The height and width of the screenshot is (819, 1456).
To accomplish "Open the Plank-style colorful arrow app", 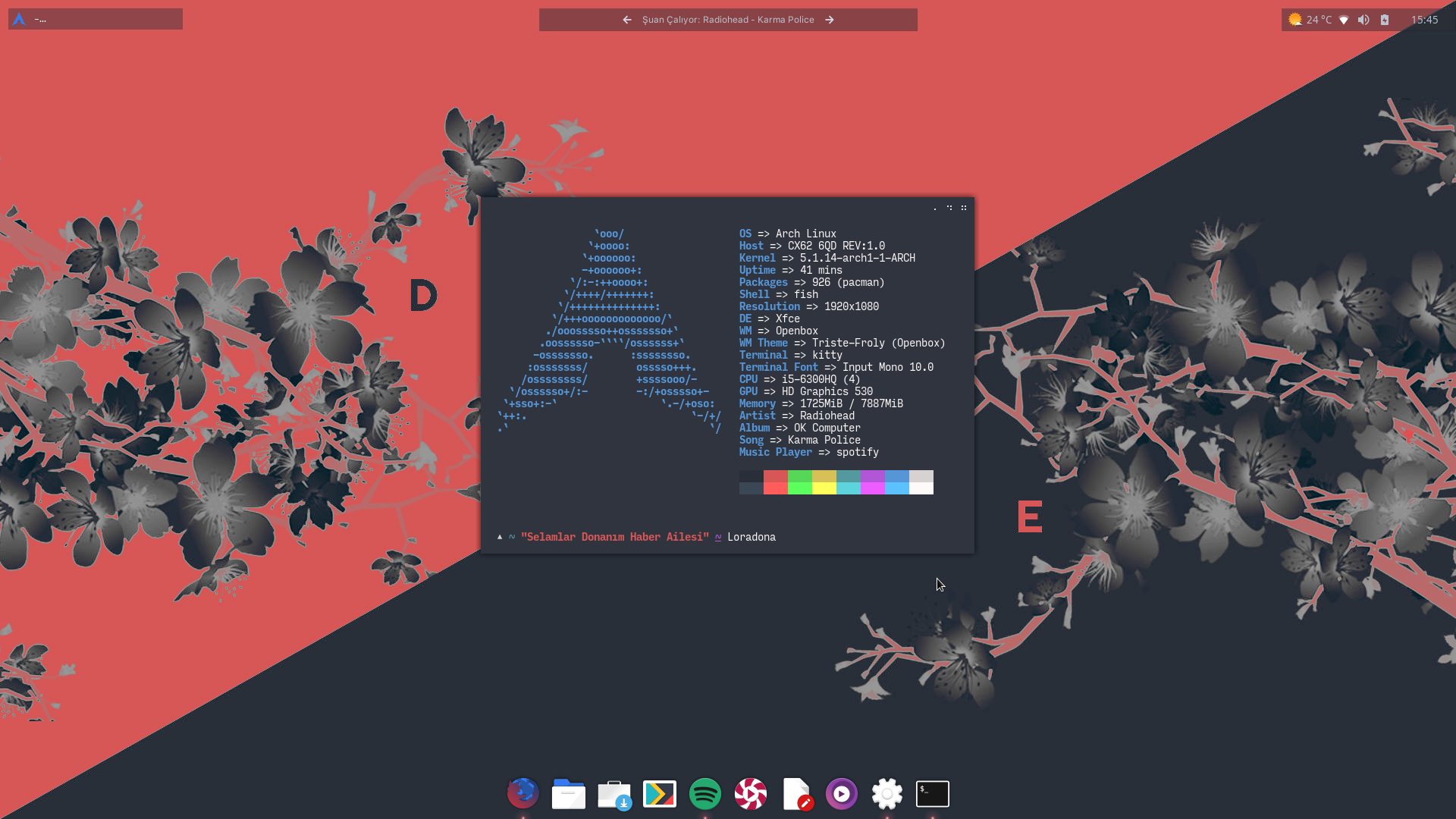I will tap(660, 793).
